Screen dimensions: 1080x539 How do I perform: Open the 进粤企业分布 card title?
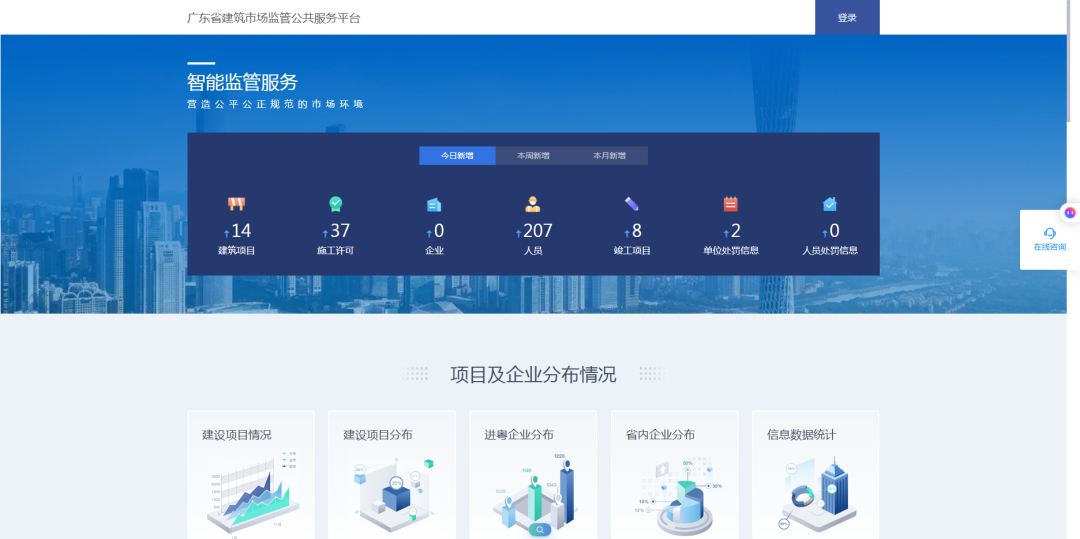click(519, 435)
